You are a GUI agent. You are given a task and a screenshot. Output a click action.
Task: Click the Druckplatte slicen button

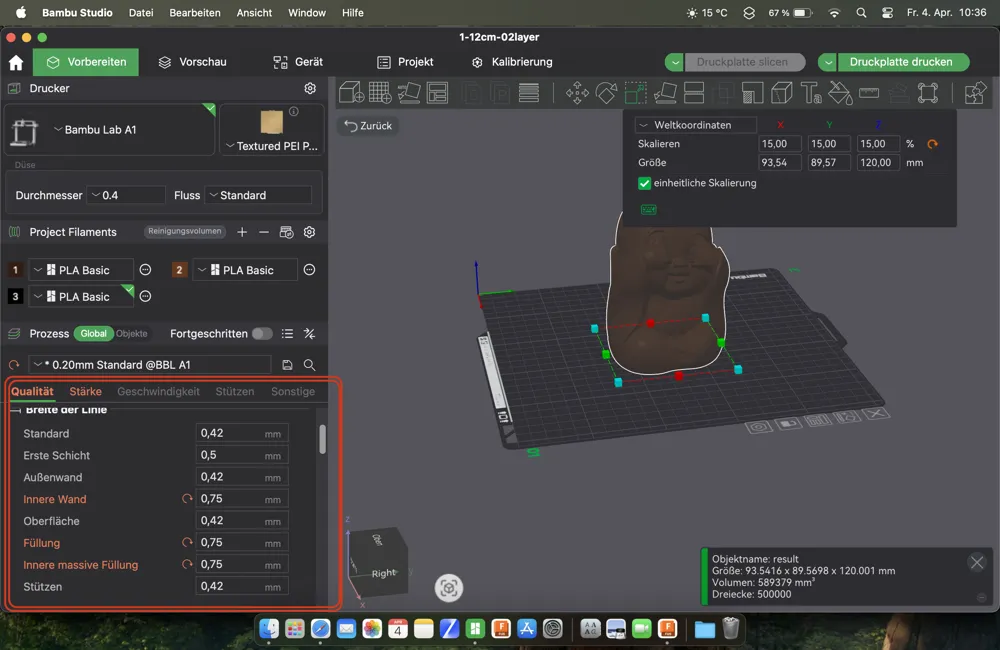point(742,62)
